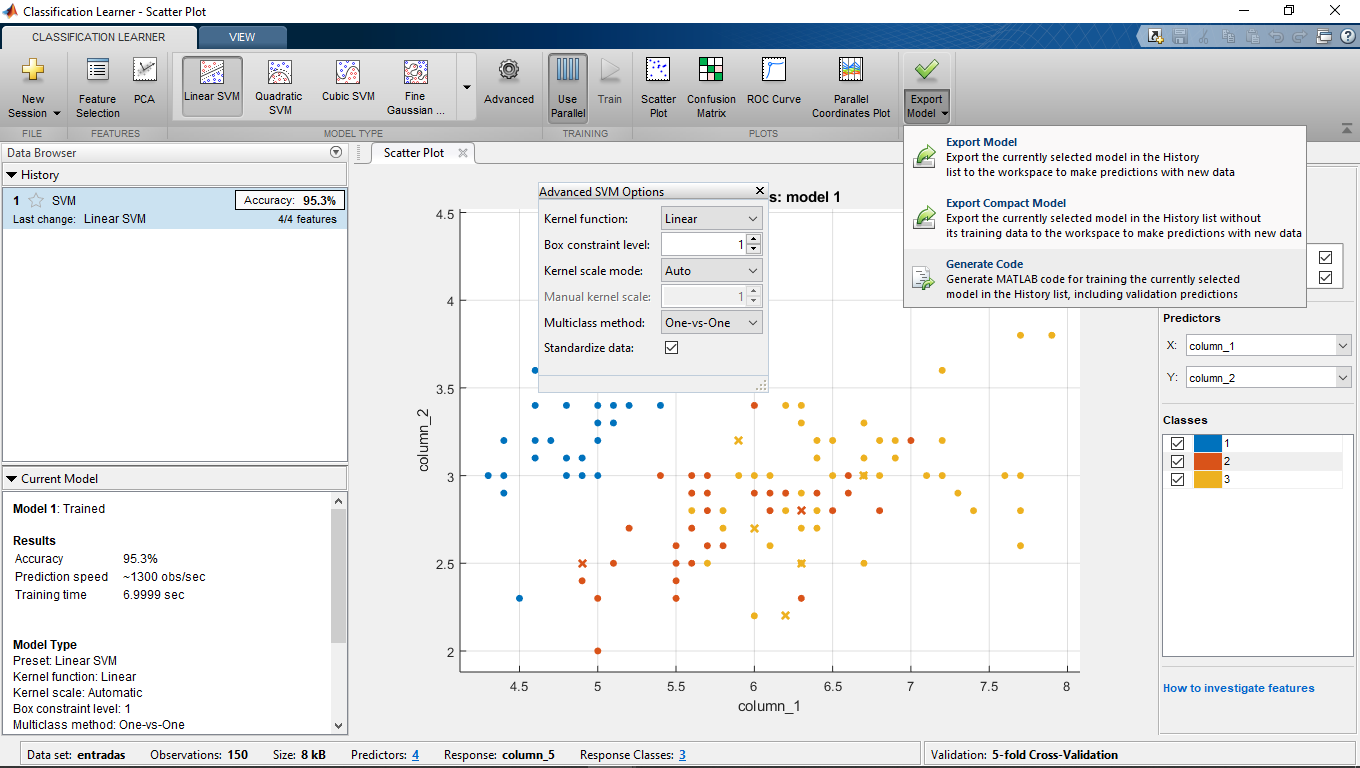Screen dimensions: 1360x768
Task: Switch to the VIEW ribbon tab
Action: (x=242, y=37)
